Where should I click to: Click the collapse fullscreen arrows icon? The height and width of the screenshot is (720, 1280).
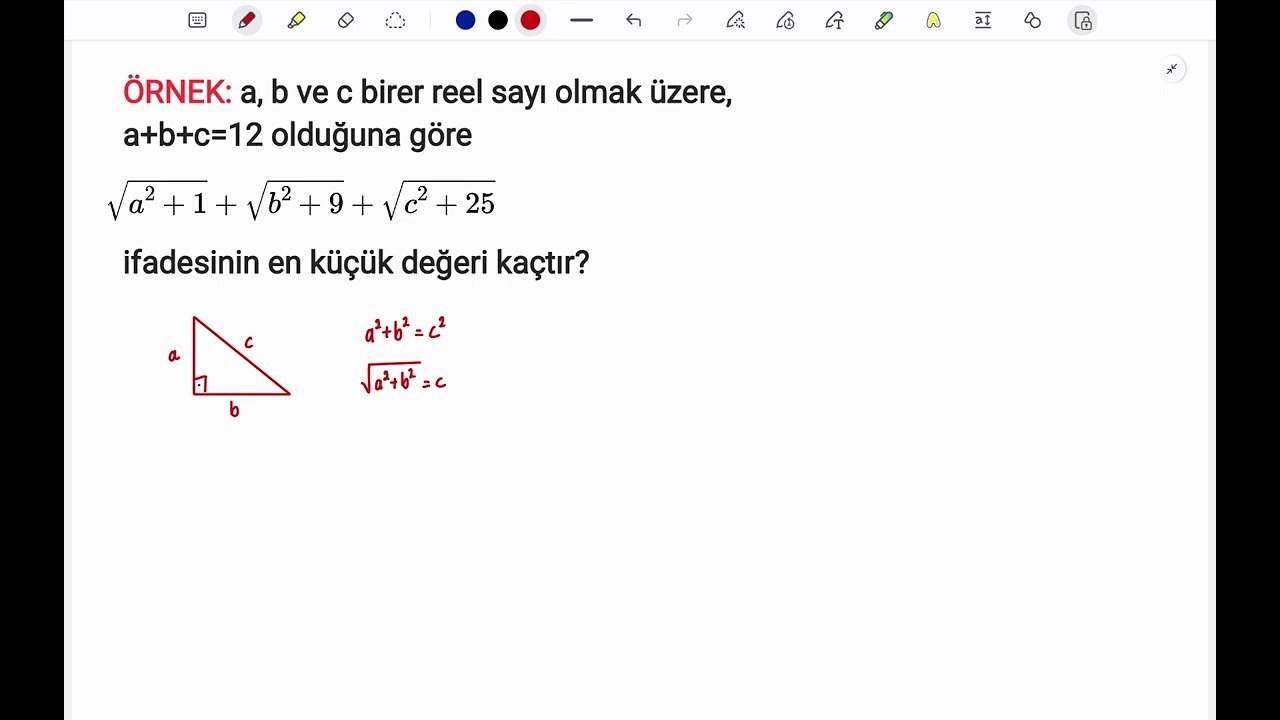click(1171, 69)
